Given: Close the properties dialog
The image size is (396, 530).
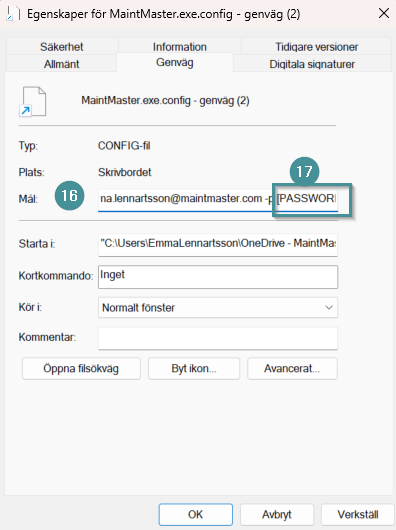Looking at the screenshot, I should 384,14.
